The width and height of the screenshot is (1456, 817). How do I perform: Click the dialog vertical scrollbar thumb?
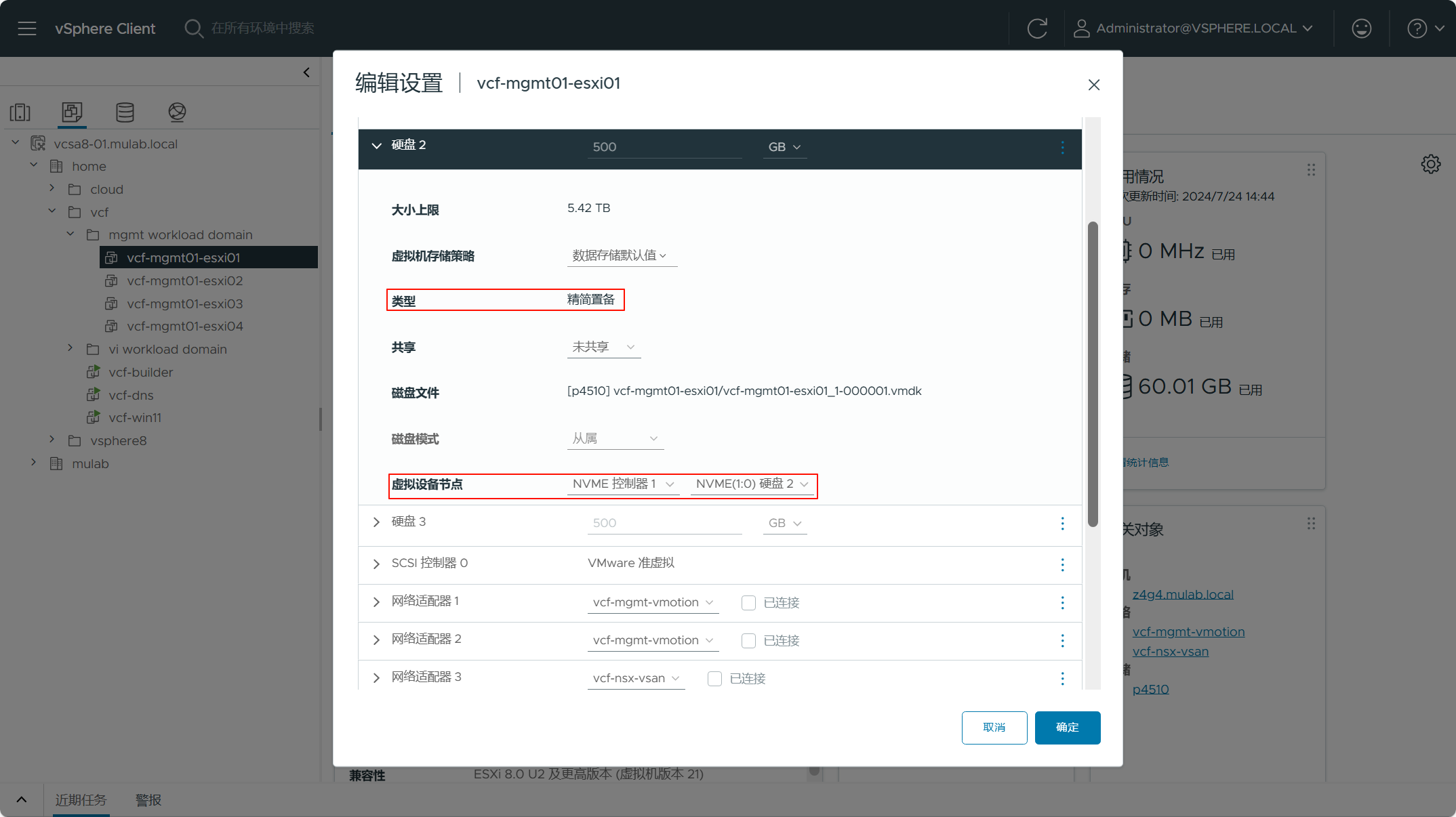pos(1092,374)
